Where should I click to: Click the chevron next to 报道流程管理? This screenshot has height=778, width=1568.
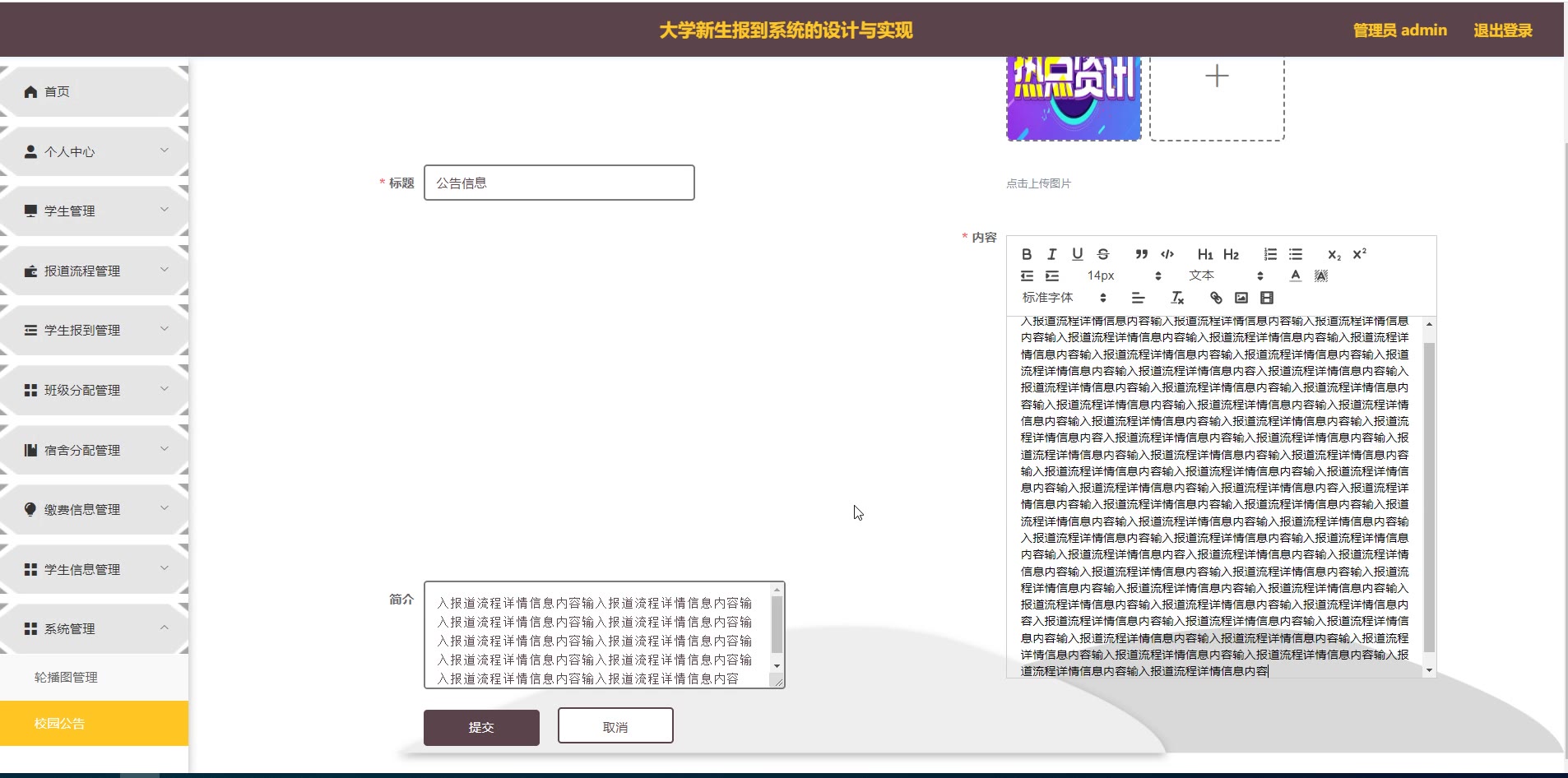(165, 270)
